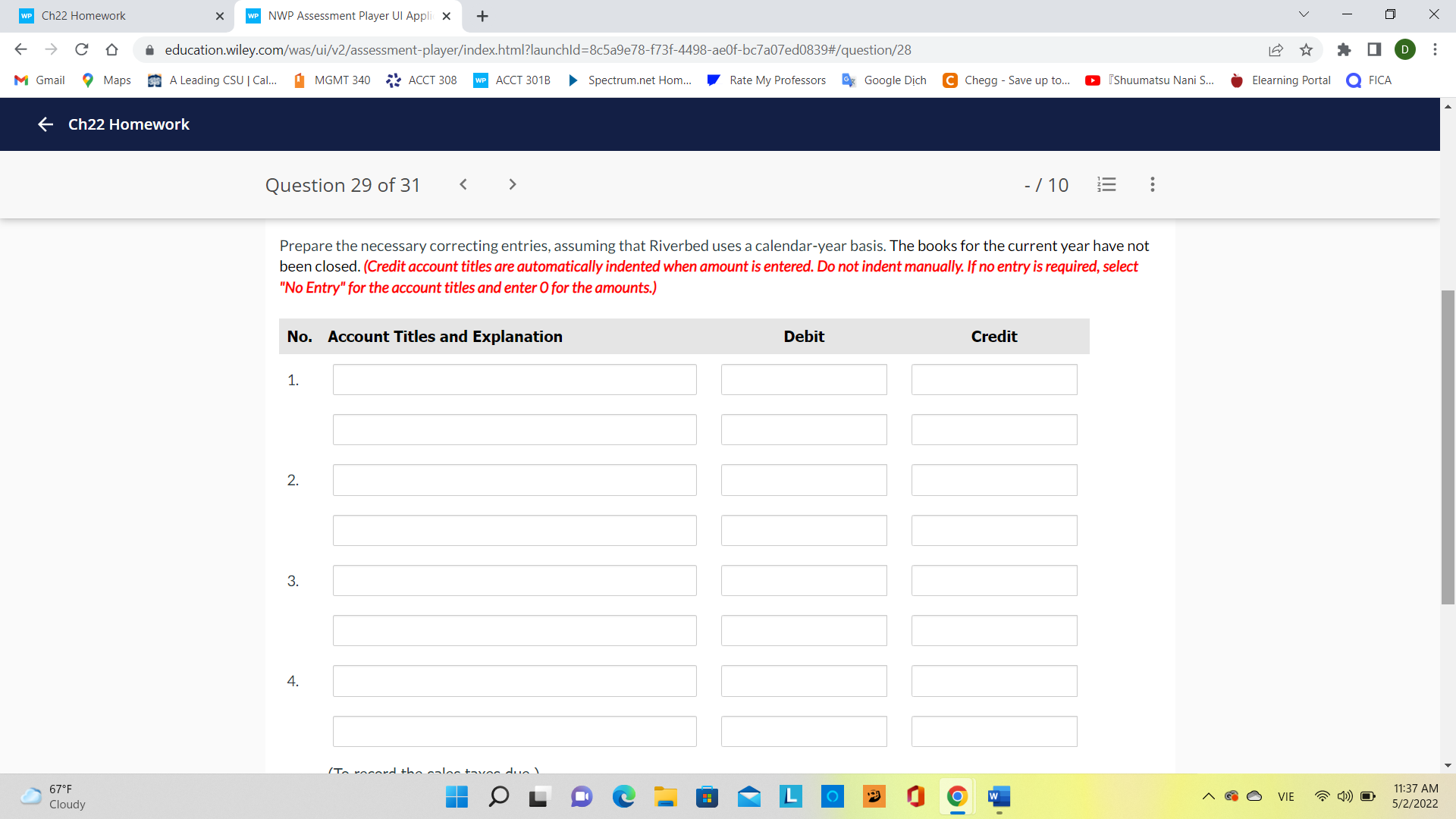
Task: Reload the current page
Action: tap(82, 49)
